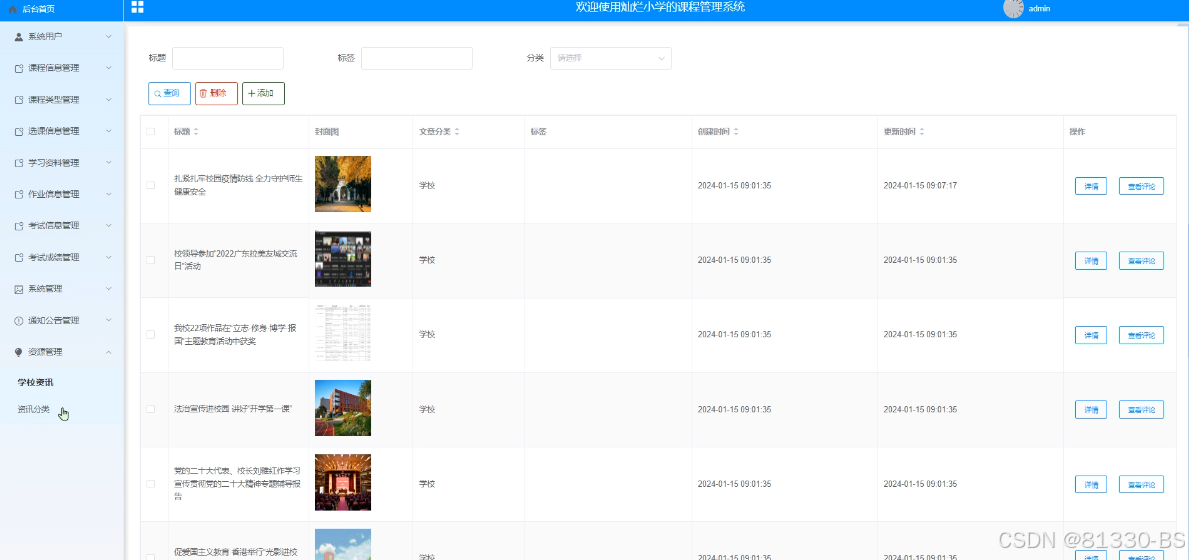Click the picture icon beside 系统管理

click(x=19, y=289)
